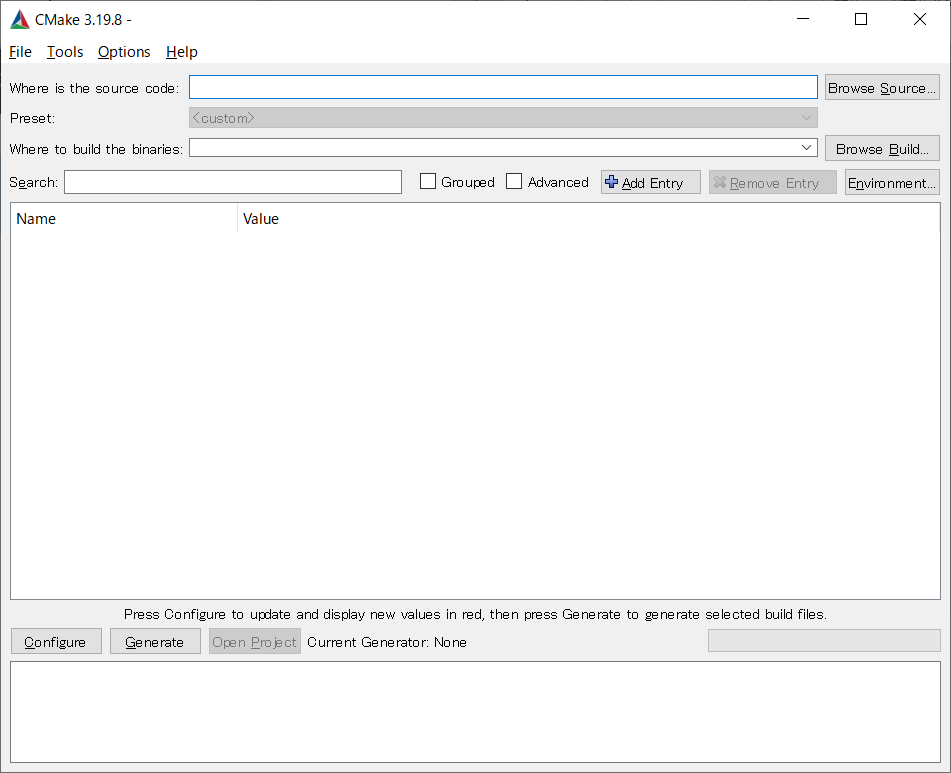Click the 'Where to build the binaries:' label
Image resolution: width=951 pixels, height=773 pixels.
96,149
